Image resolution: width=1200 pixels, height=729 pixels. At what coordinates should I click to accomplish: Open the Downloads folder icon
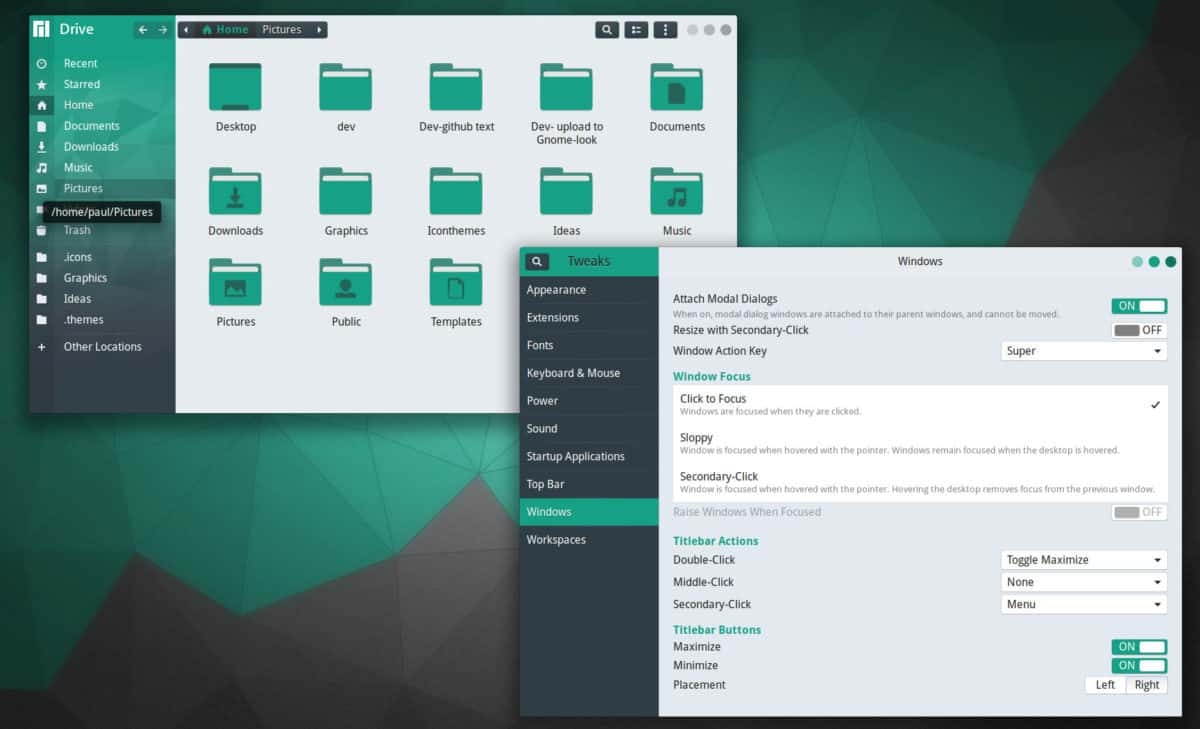pyautogui.click(x=235, y=190)
